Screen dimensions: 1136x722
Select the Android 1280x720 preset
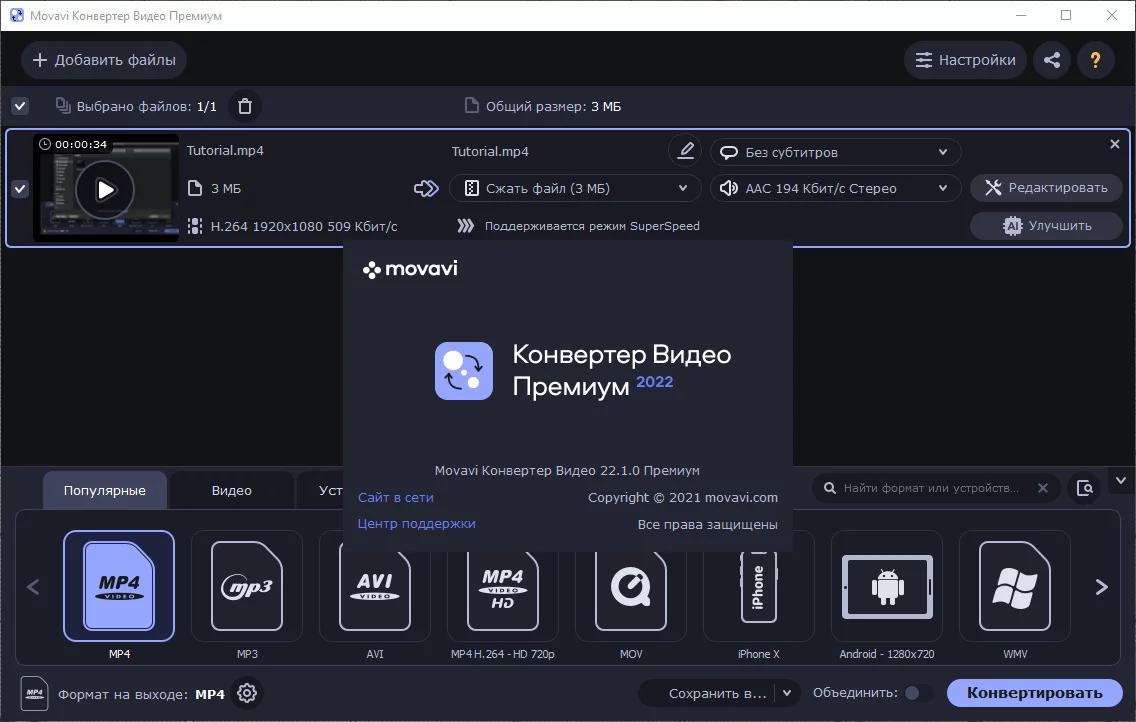pos(887,586)
